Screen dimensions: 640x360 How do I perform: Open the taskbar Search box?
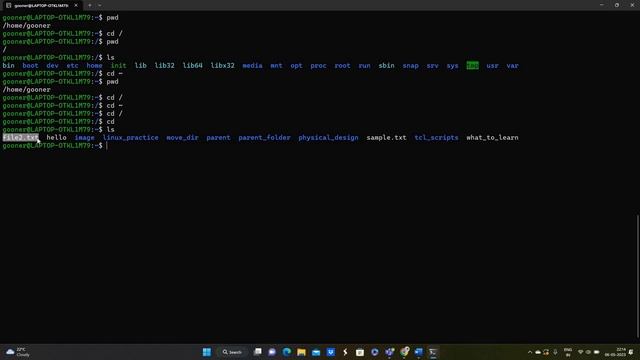click(233, 352)
